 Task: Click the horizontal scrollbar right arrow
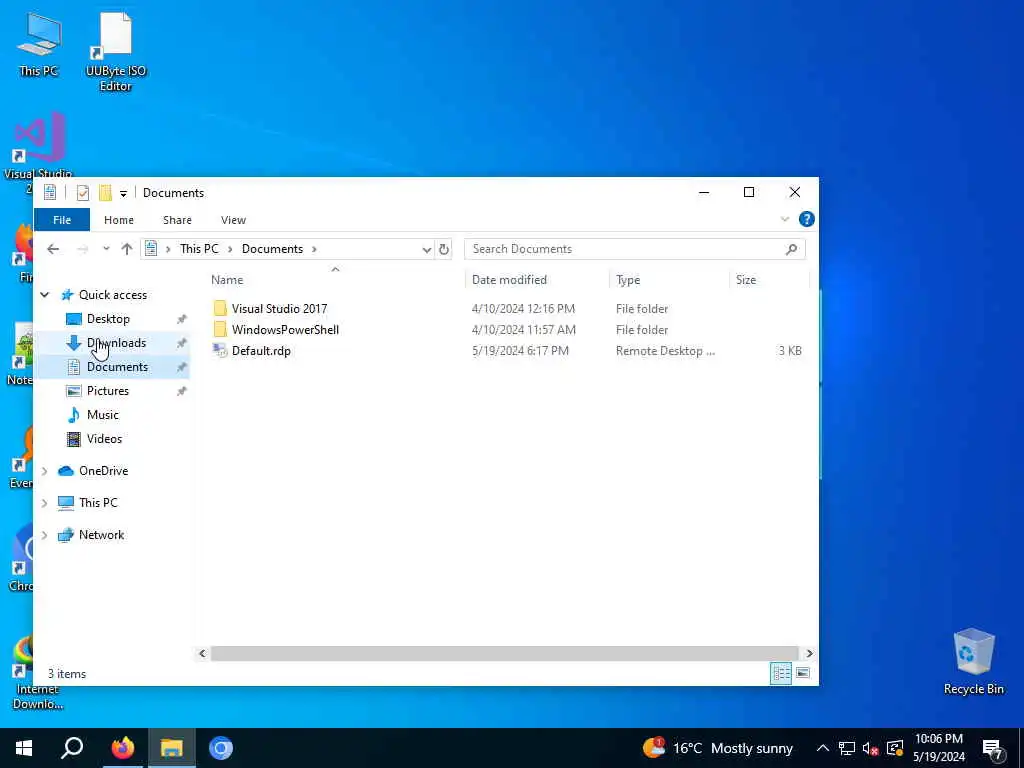pos(809,653)
